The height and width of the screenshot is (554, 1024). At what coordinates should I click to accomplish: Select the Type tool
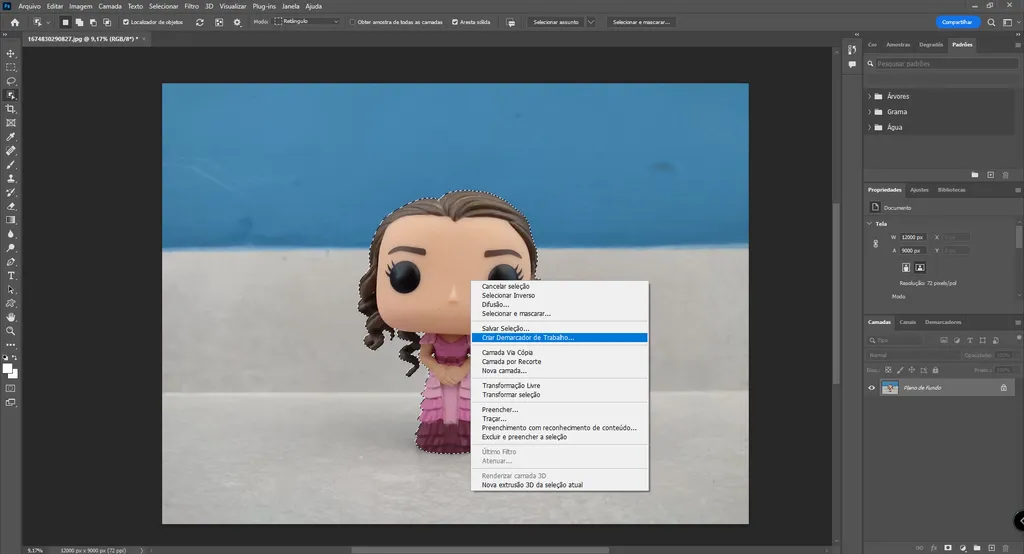11,275
